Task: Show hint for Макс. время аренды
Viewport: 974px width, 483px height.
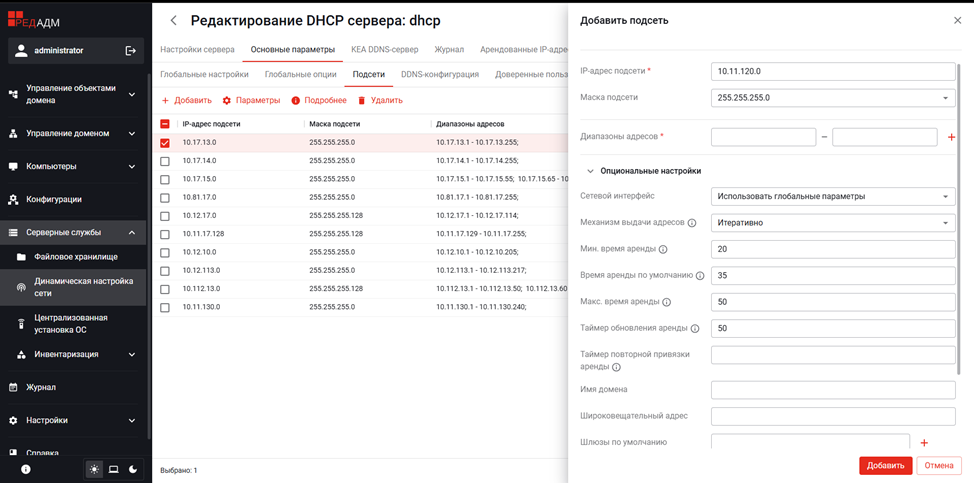Action: (667, 302)
